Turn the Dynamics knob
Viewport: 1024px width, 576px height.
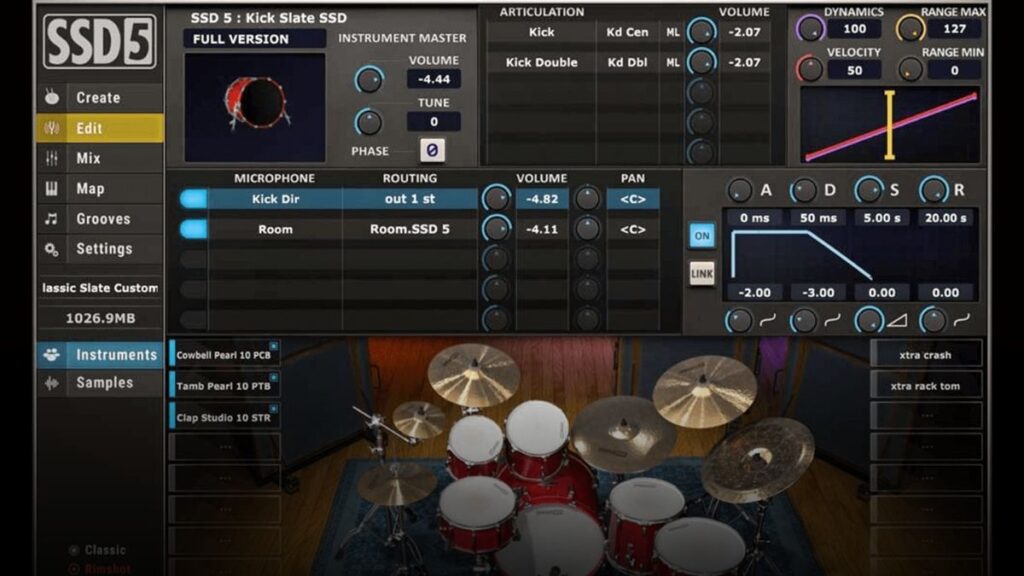[810, 29]
